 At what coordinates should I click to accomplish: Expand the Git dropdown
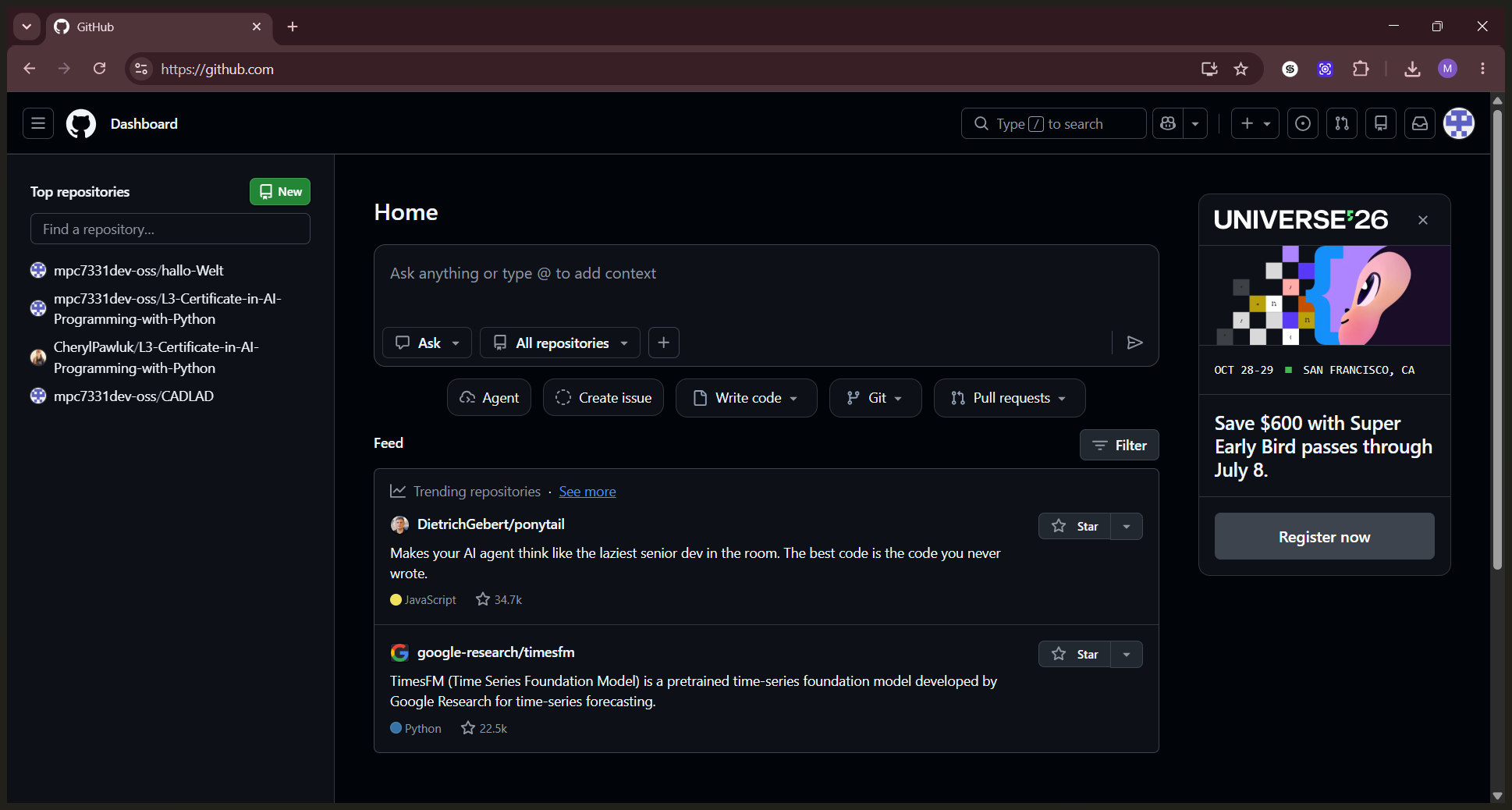coord(875,398)
